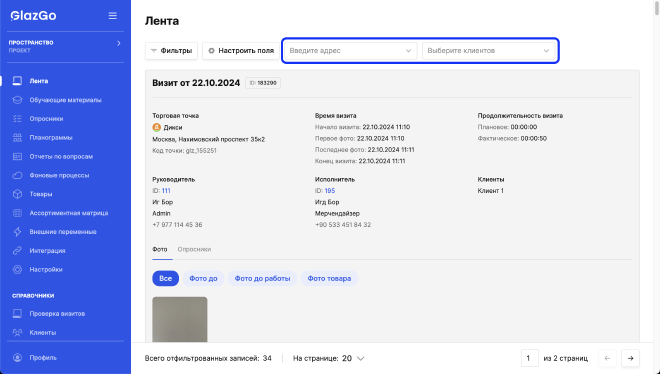Expand the Пространство project chevron

pos(119,43)
